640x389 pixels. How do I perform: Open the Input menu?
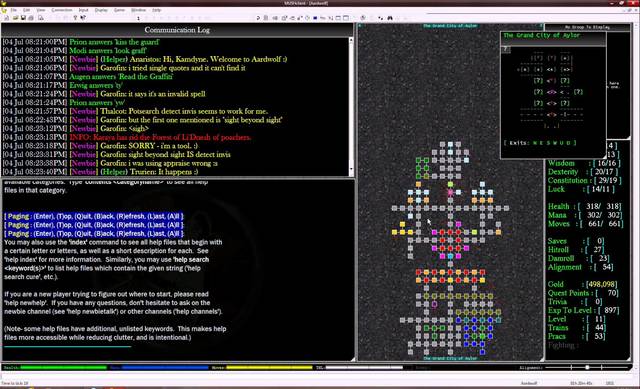click(x=83, y=10)
